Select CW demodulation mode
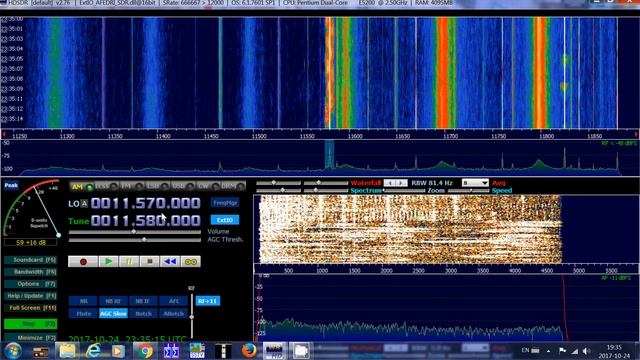Image resolution: width=640 pixels, height=360 pixels. [x=208, y=187]
